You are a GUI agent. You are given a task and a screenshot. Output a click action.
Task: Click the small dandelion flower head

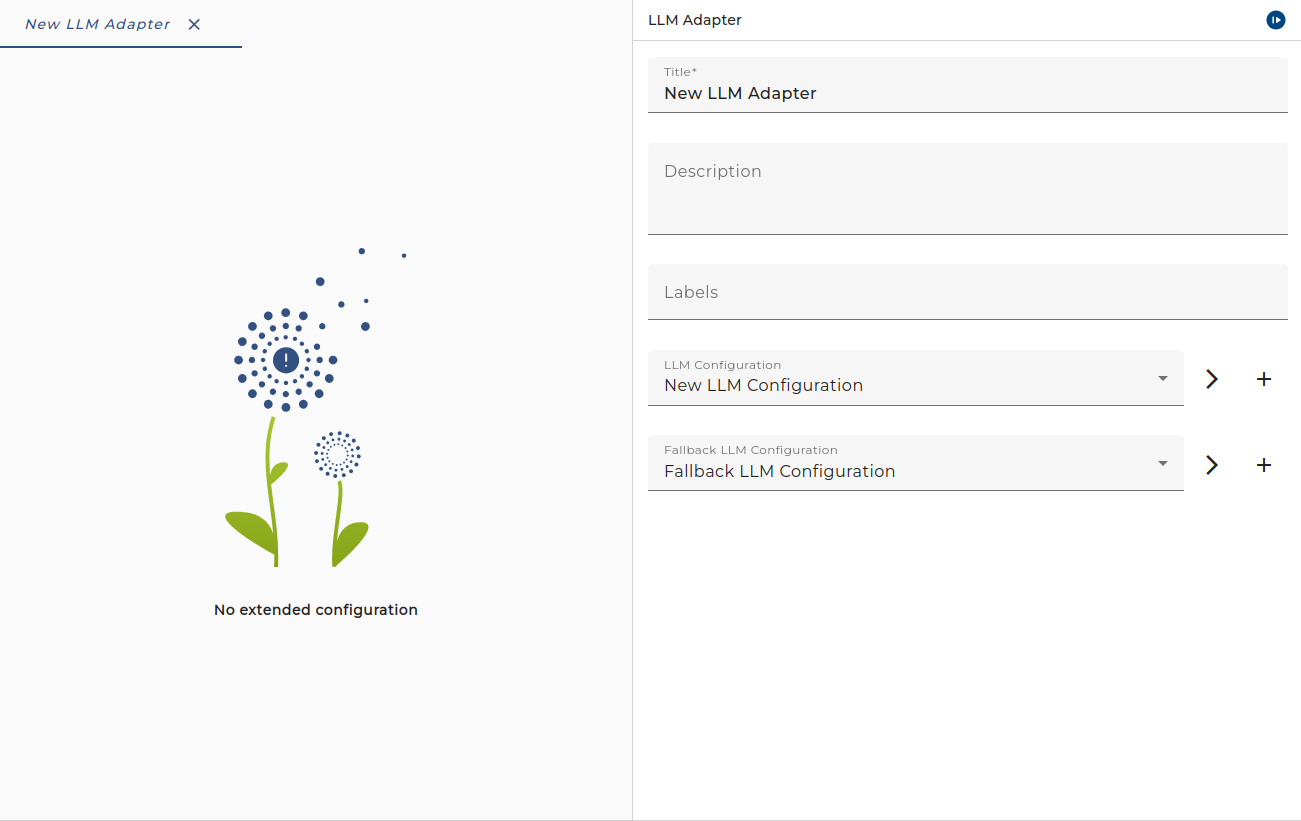tap(337, 454)
